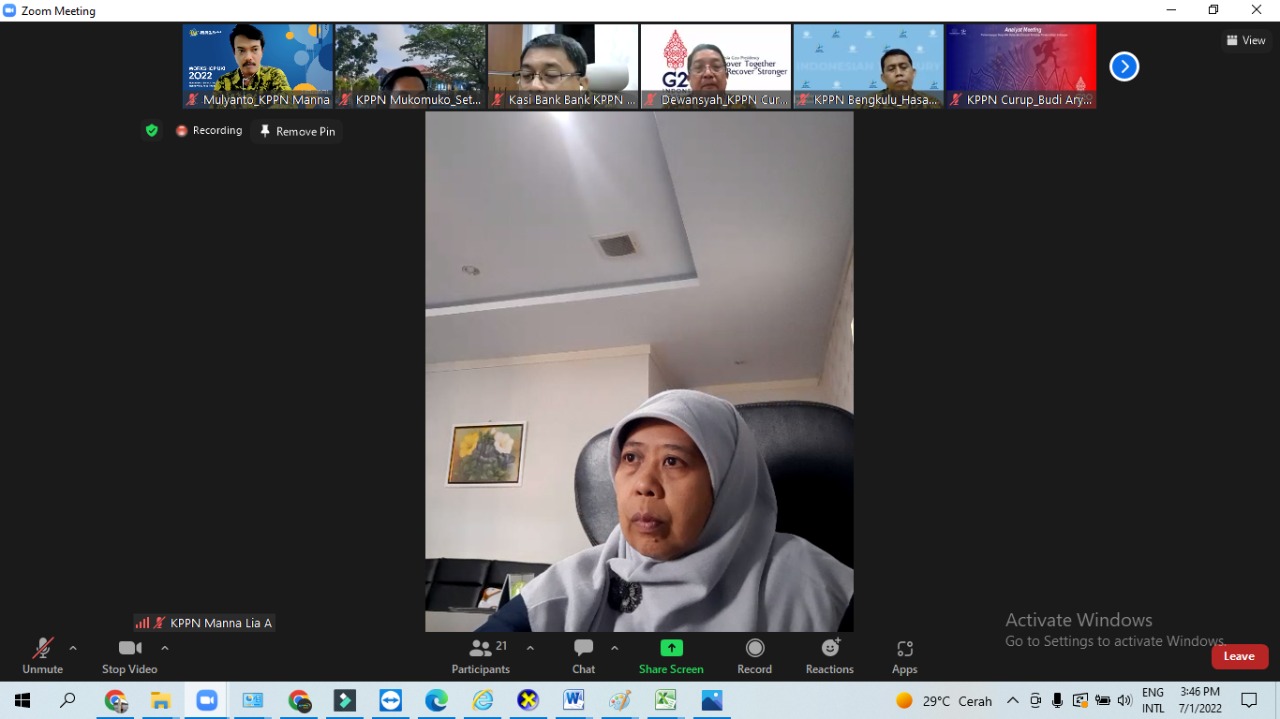Open video options arrow next to Stop Video
Image resolution: width=1280 pixels, height=719 pixels.
pos(165,648)
